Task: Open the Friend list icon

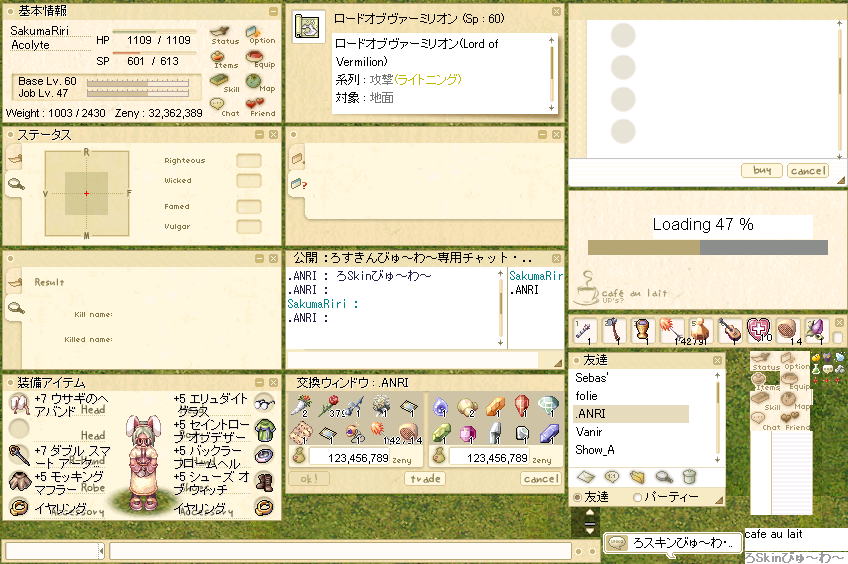Action: pos(261,108)
